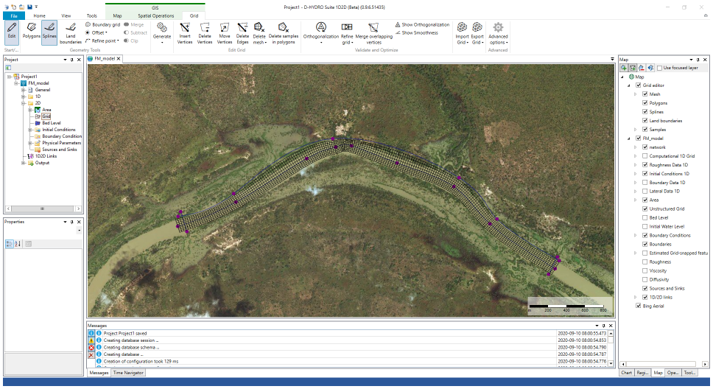Click Delete samples in polygons
713x389 pixels.
(x=284, y=33)
